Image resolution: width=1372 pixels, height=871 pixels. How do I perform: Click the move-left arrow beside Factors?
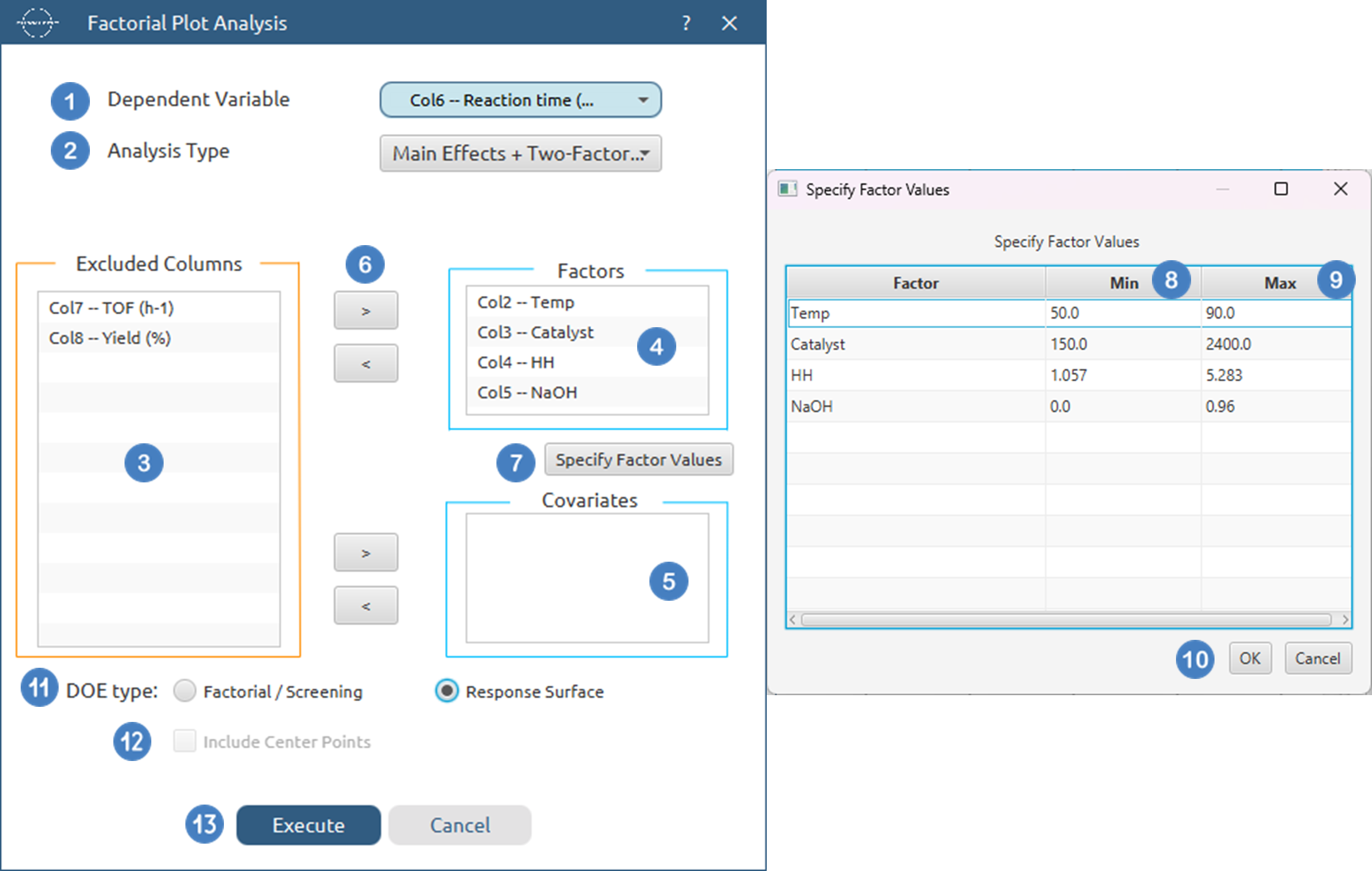coord(366,363)
